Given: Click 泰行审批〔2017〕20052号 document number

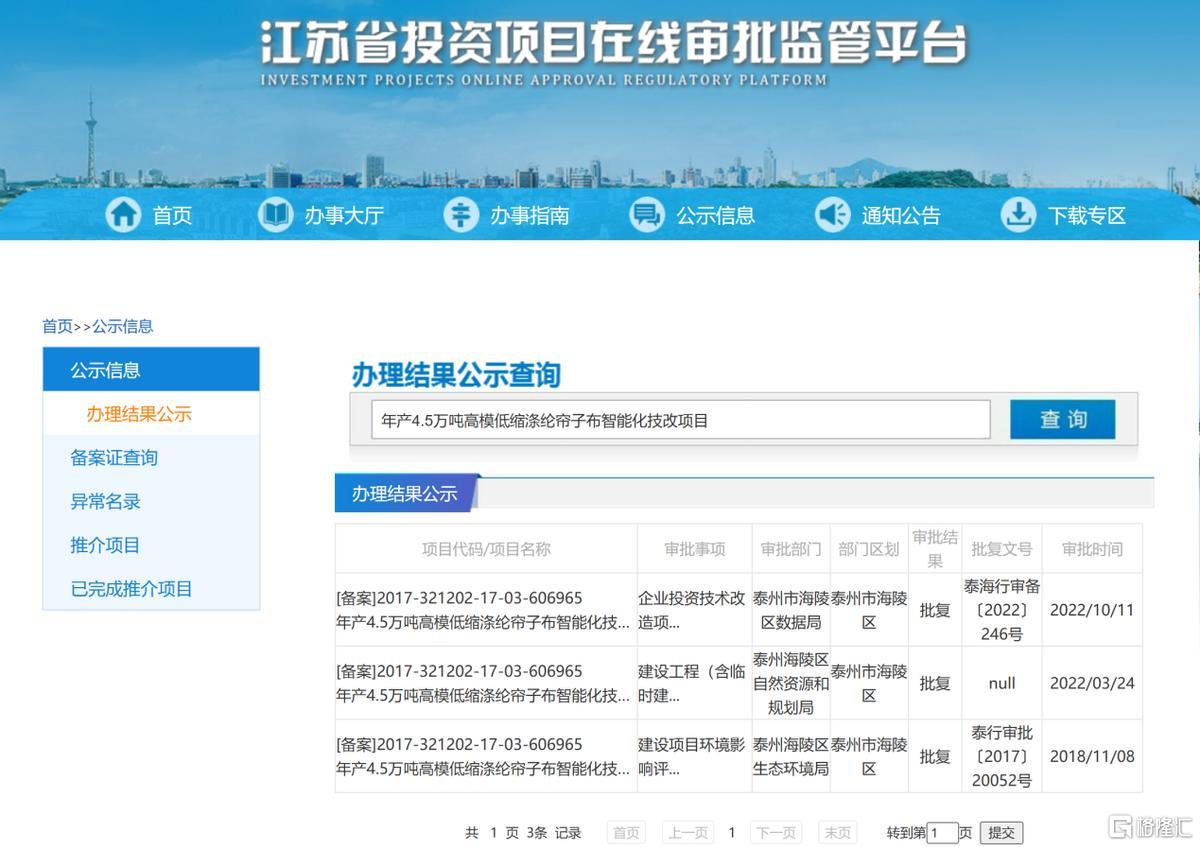Looking at the screenshot, I should [1002, 756].
